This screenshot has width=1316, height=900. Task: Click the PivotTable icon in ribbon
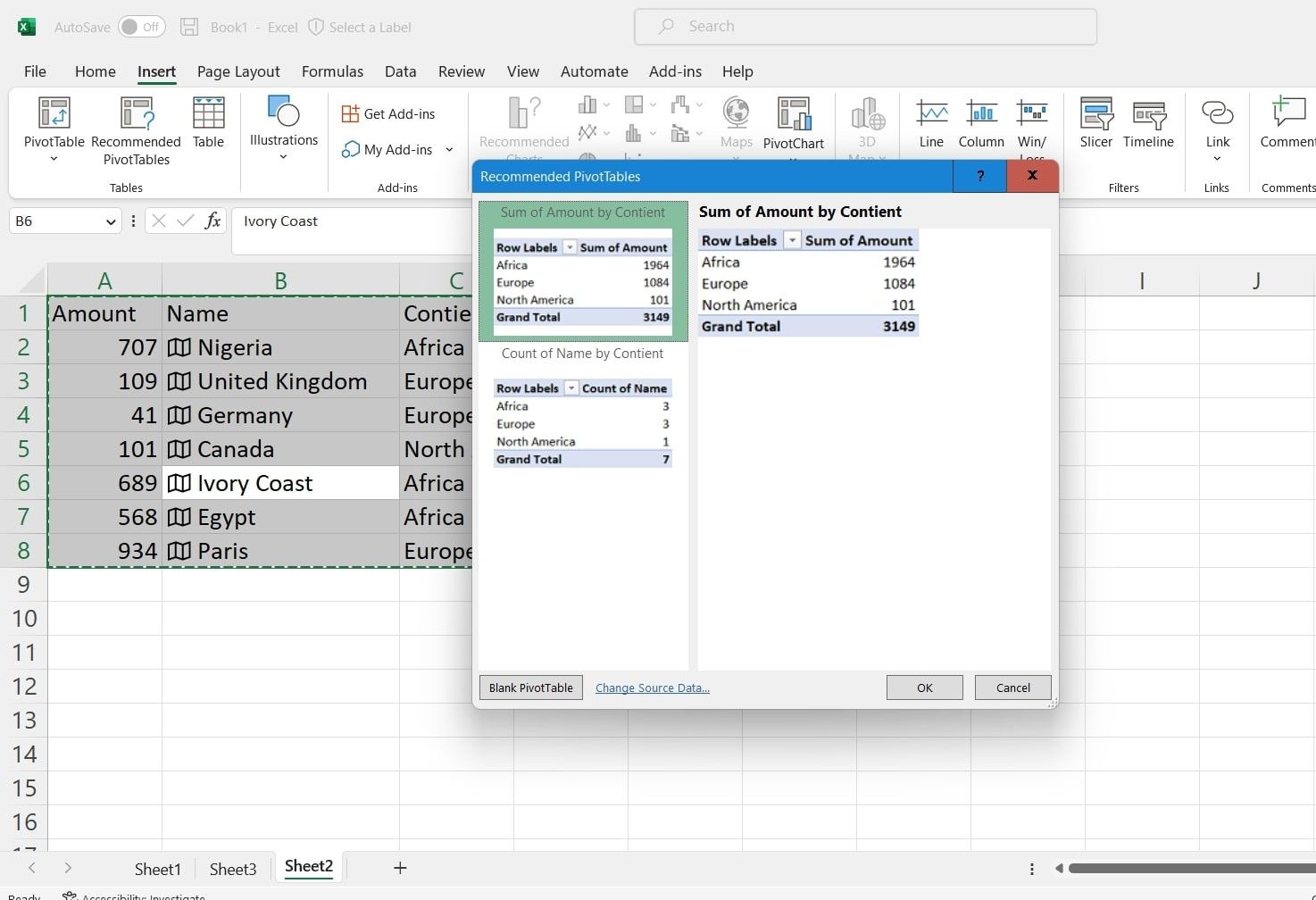pyautogui.click(x=54, y=114)
